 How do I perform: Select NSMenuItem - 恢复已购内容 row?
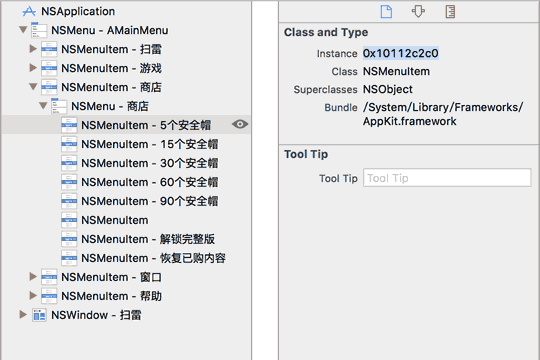tap(125, 258)
